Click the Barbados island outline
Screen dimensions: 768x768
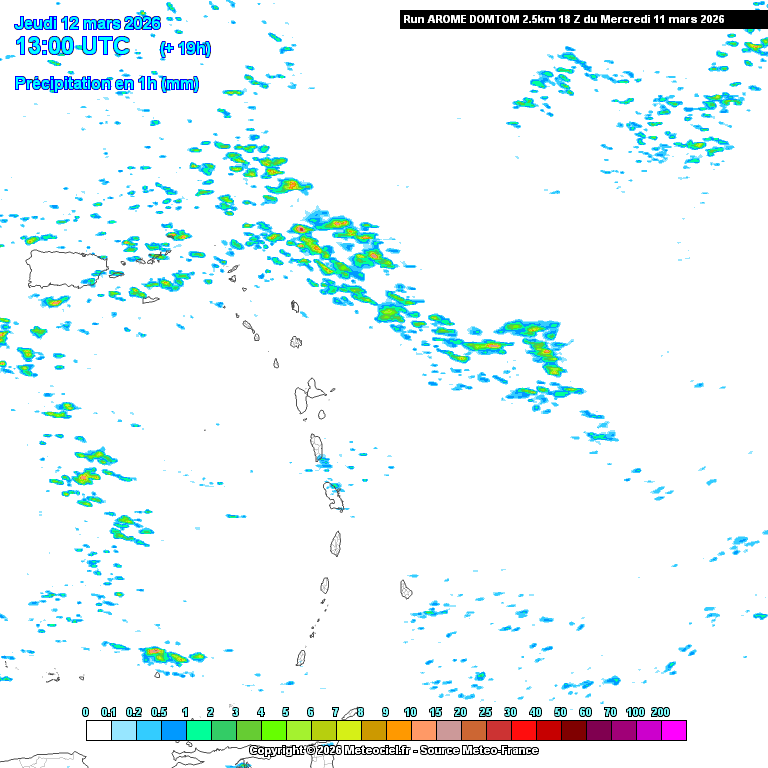coord(407,589)
